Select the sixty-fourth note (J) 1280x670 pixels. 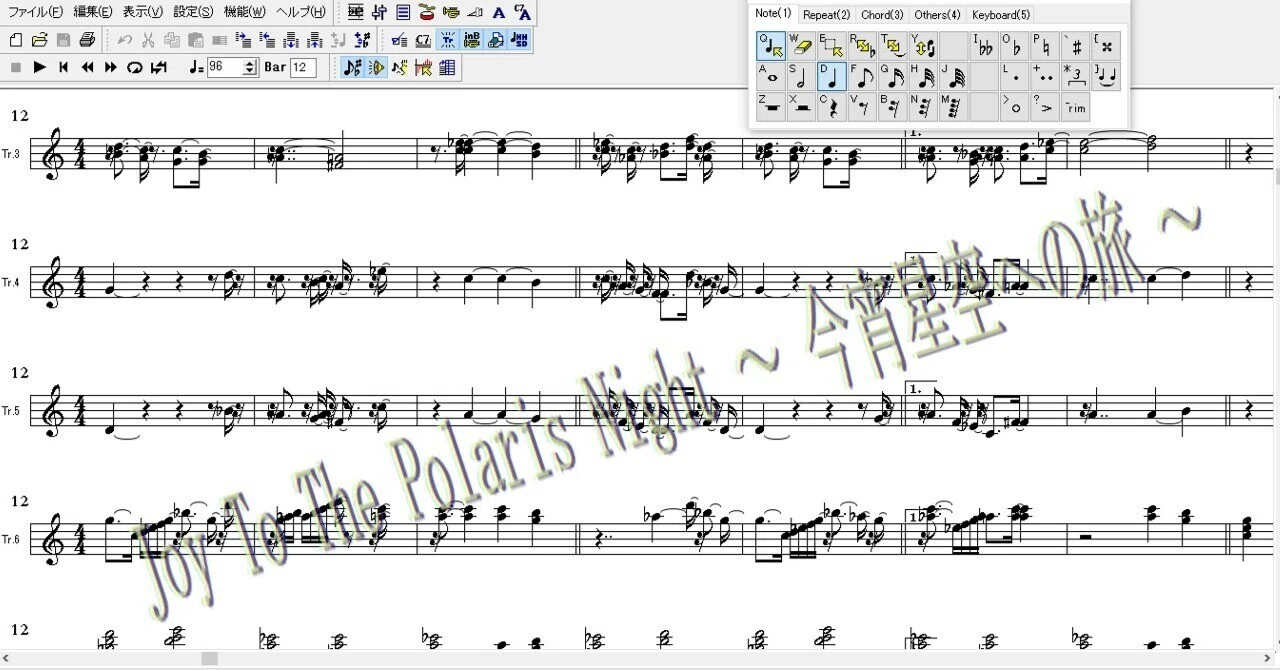tap(954, 76)
